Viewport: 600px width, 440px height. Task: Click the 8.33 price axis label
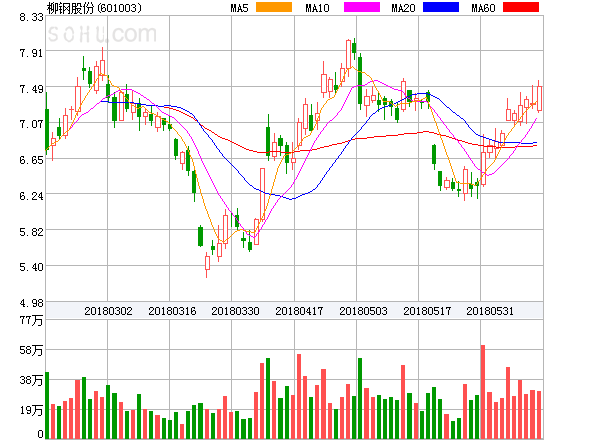[31, 17]
